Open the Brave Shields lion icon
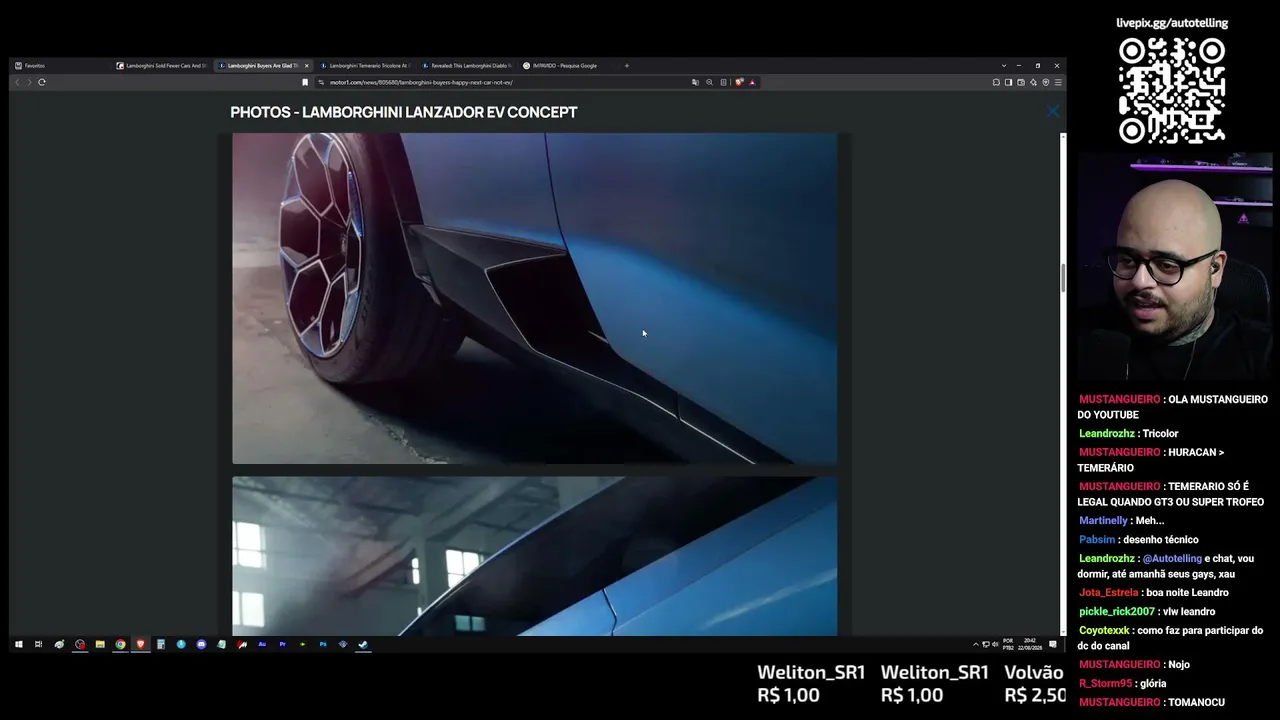This screenshot has width=1280, height=720. (739, 82)
